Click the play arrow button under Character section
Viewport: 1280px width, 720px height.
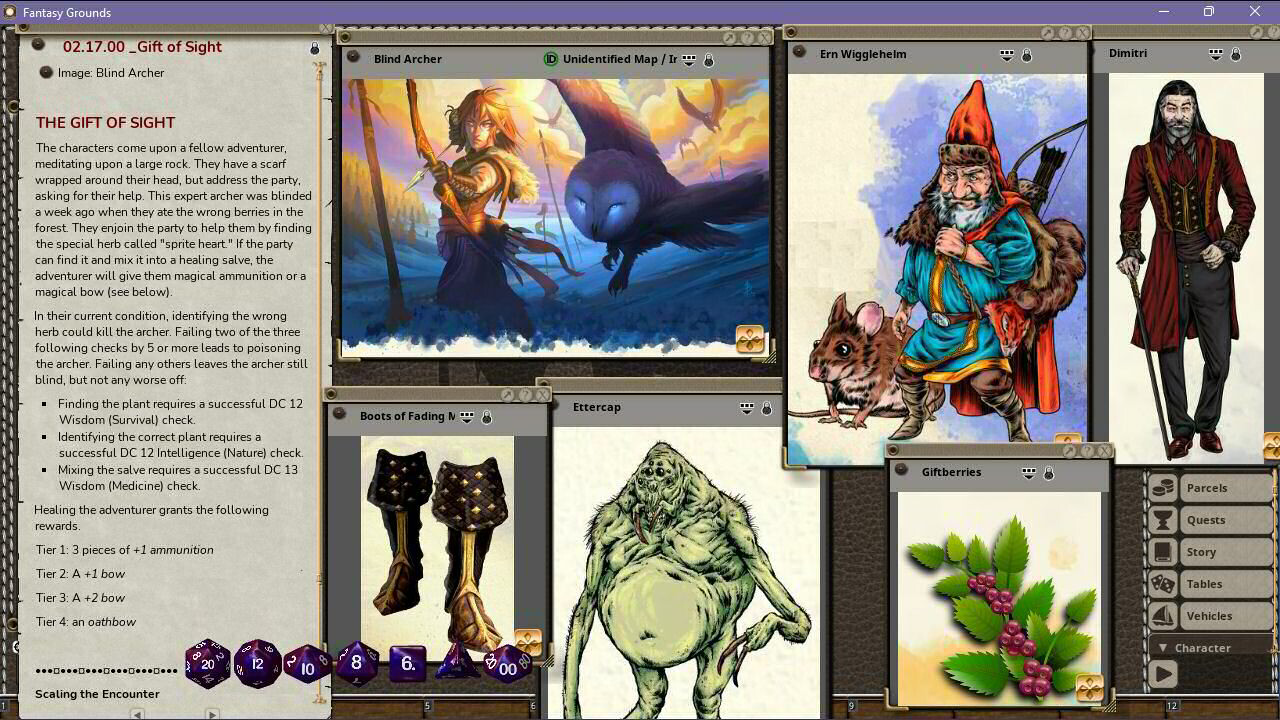[1163, 673]
